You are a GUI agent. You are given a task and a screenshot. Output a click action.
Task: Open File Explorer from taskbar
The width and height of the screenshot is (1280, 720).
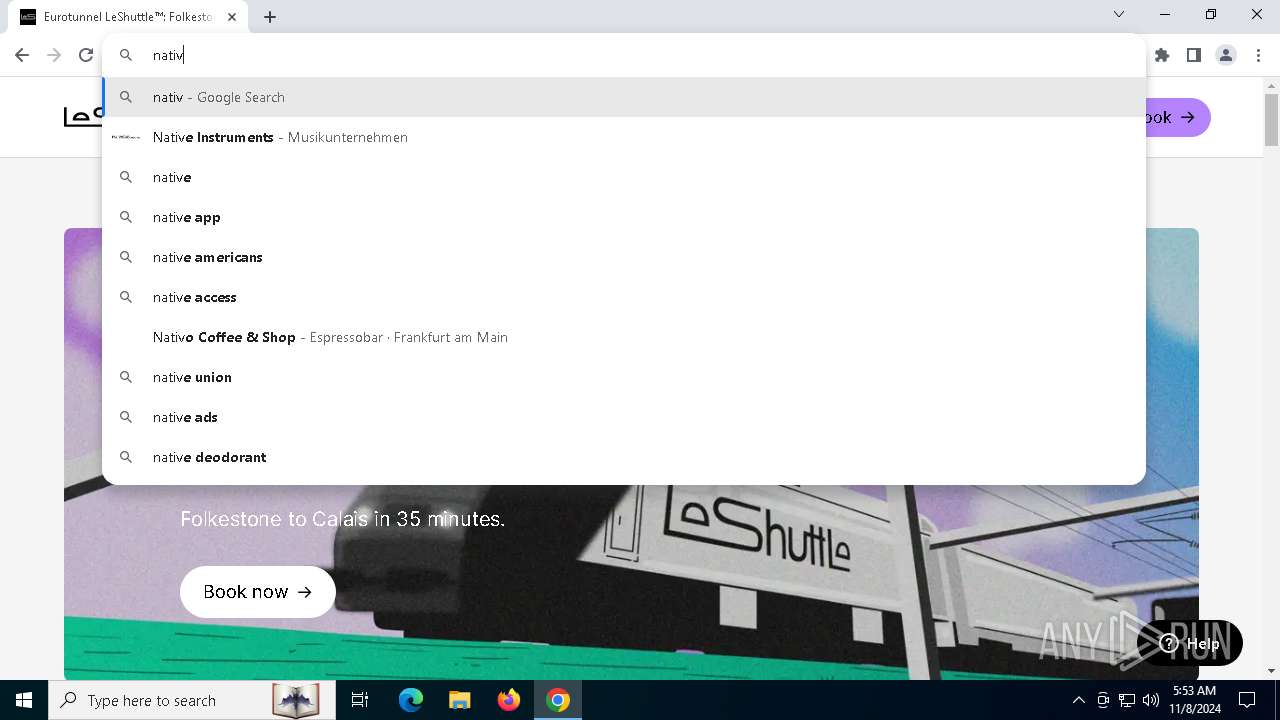pyautogui.click(x=460, y=700)
